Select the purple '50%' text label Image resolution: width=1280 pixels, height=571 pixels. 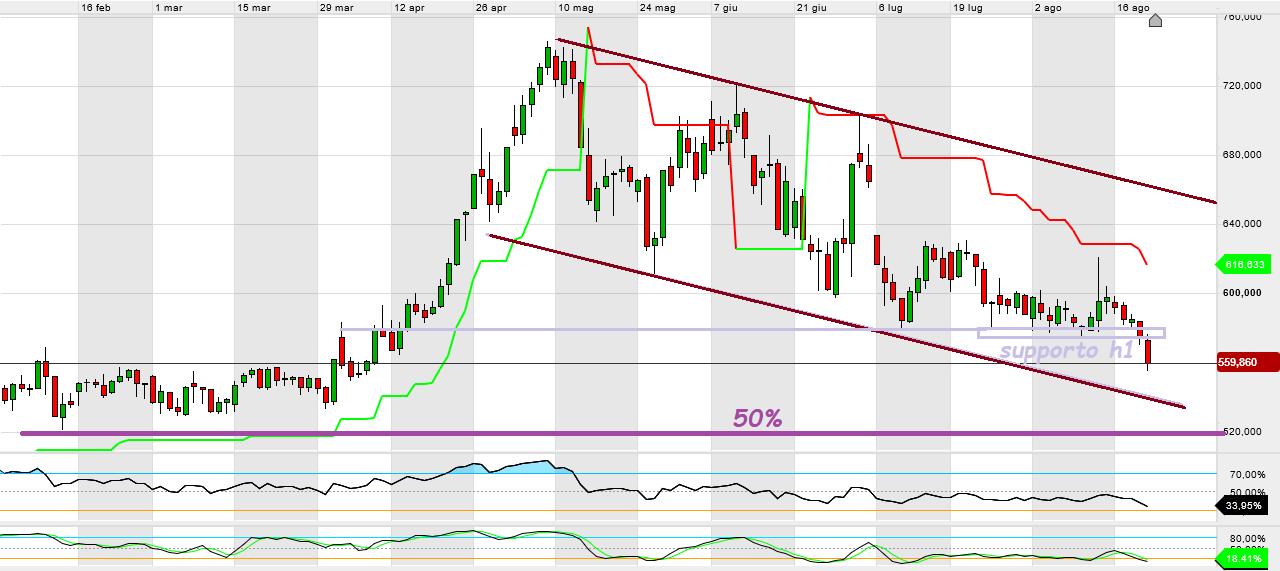pyautogui.click(x=757, y=419)
